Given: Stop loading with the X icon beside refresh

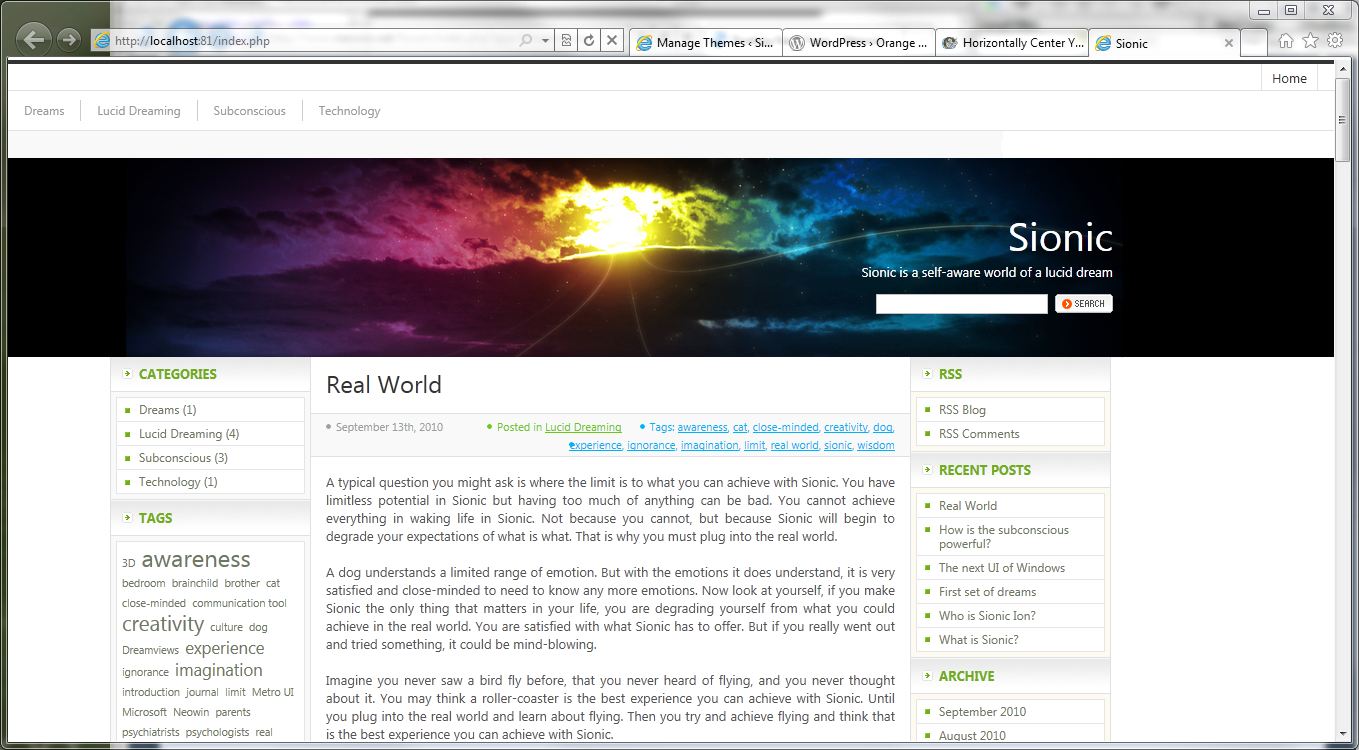Looking at the screenshot, I should coord(612,41).
